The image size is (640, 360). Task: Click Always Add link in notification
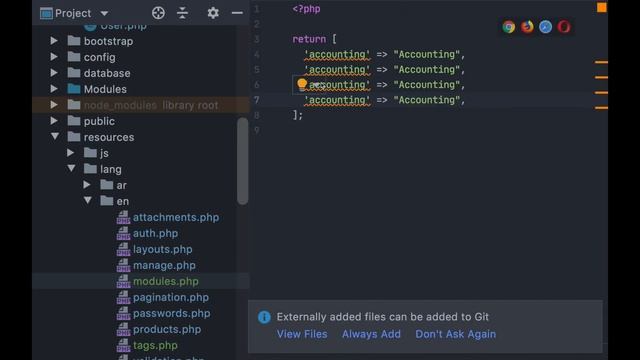tap(371, 334)
